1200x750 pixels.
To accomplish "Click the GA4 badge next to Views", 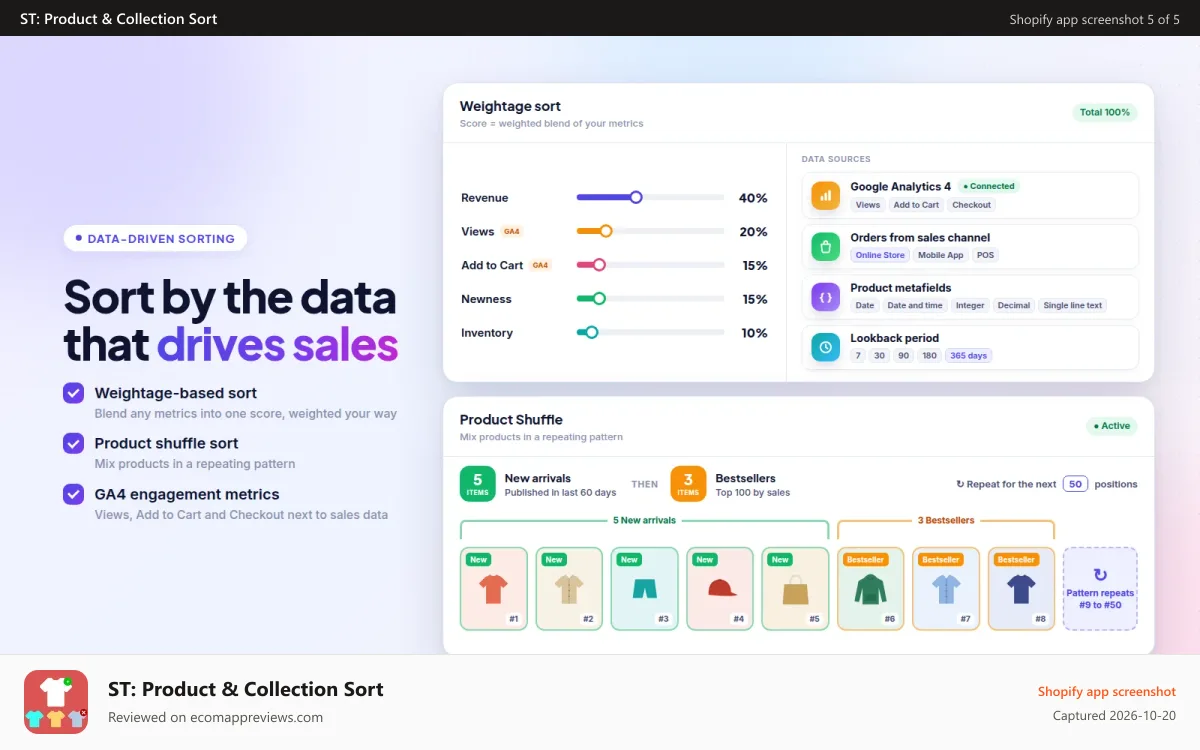I will tap(512, 232).
